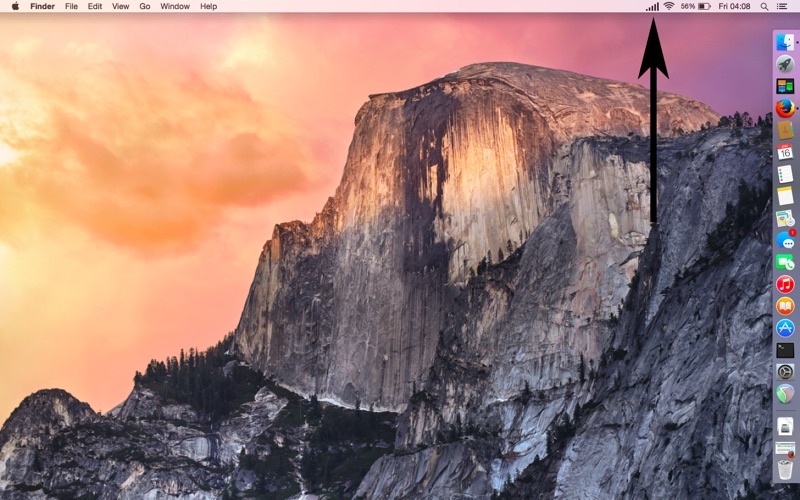Open Notification Center icon
This screenshot has height=500, width=800.
[x=781, y=6]
